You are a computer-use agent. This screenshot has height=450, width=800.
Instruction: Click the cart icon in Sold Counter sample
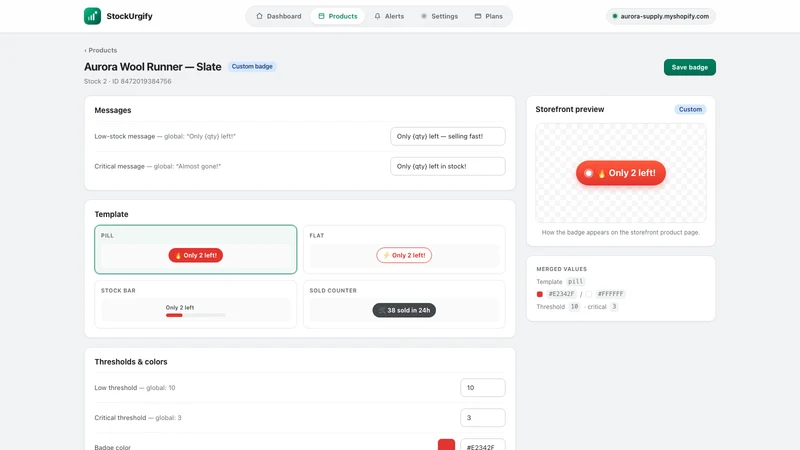(382, 310)
